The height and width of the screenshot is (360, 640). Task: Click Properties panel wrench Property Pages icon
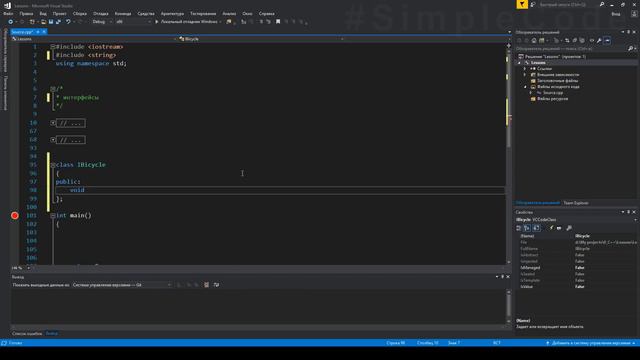[569, 228]
